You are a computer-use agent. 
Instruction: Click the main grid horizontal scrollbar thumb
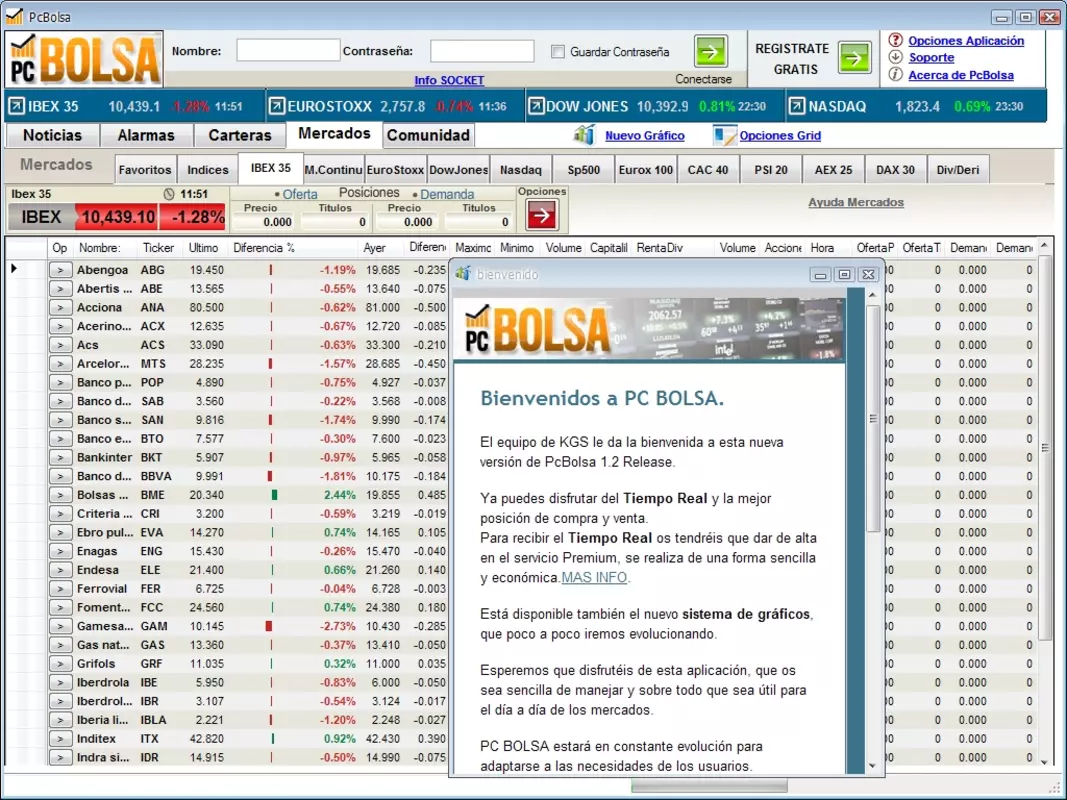(x=709, y=786)
